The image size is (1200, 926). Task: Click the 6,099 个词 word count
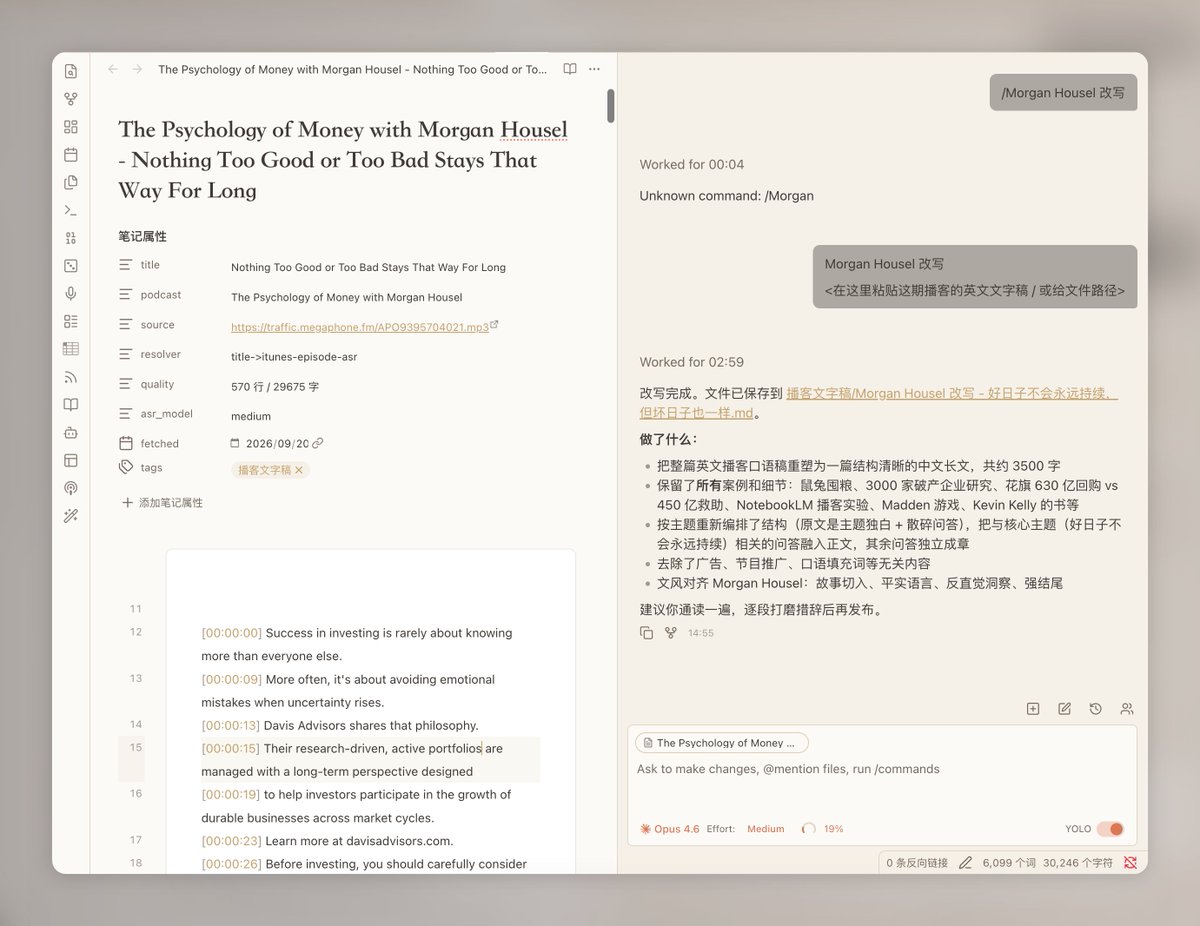point(1009,862)
